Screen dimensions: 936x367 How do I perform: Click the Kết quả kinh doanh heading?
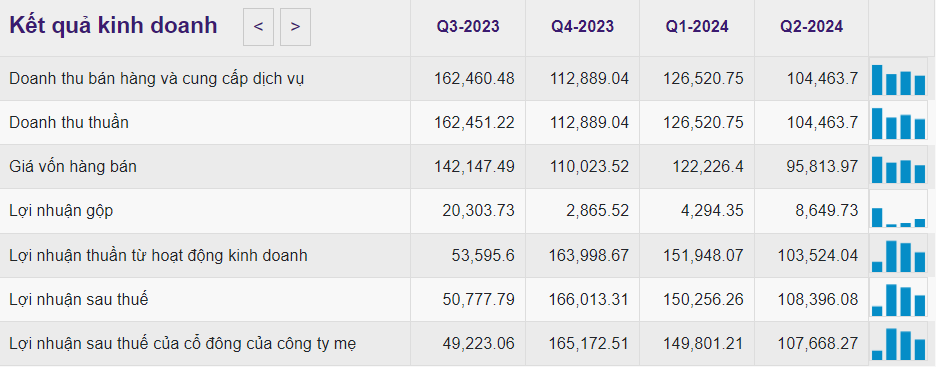point(113,26)
